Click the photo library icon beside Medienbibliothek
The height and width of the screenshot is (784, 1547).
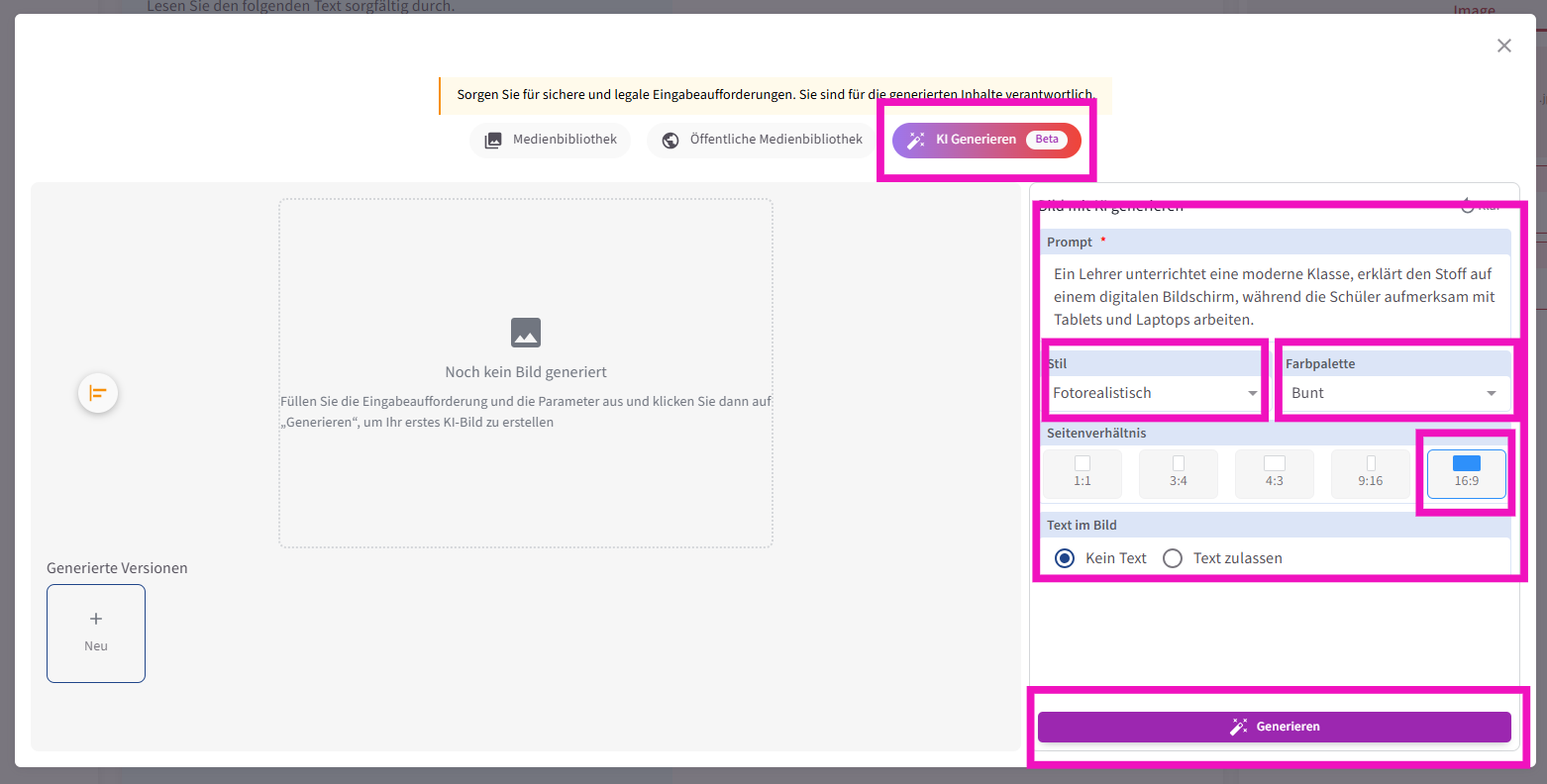[x=492, y=141]
